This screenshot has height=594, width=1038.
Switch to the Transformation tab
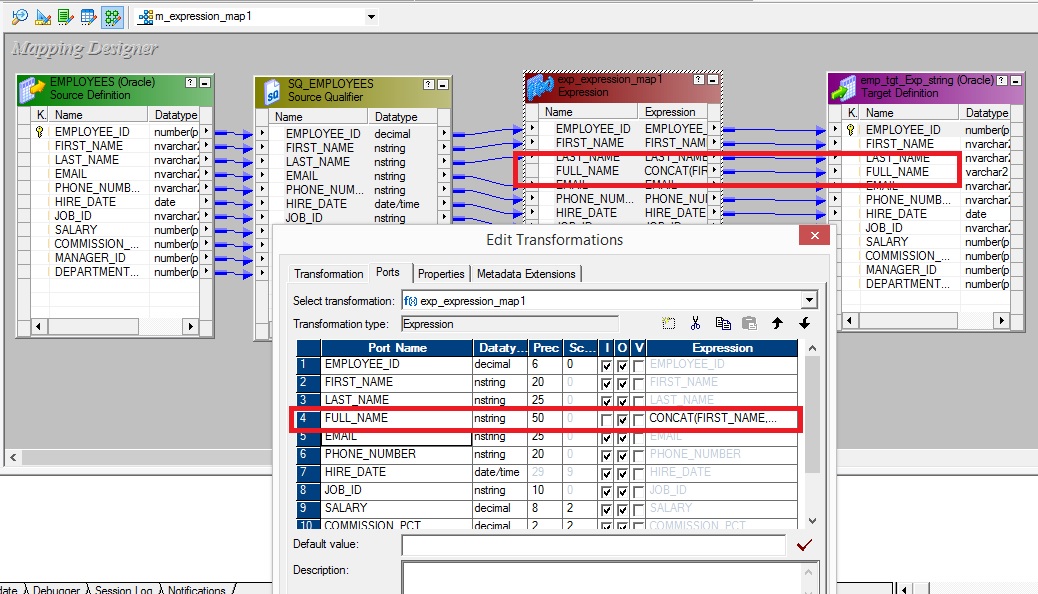(x=328, y=273)
